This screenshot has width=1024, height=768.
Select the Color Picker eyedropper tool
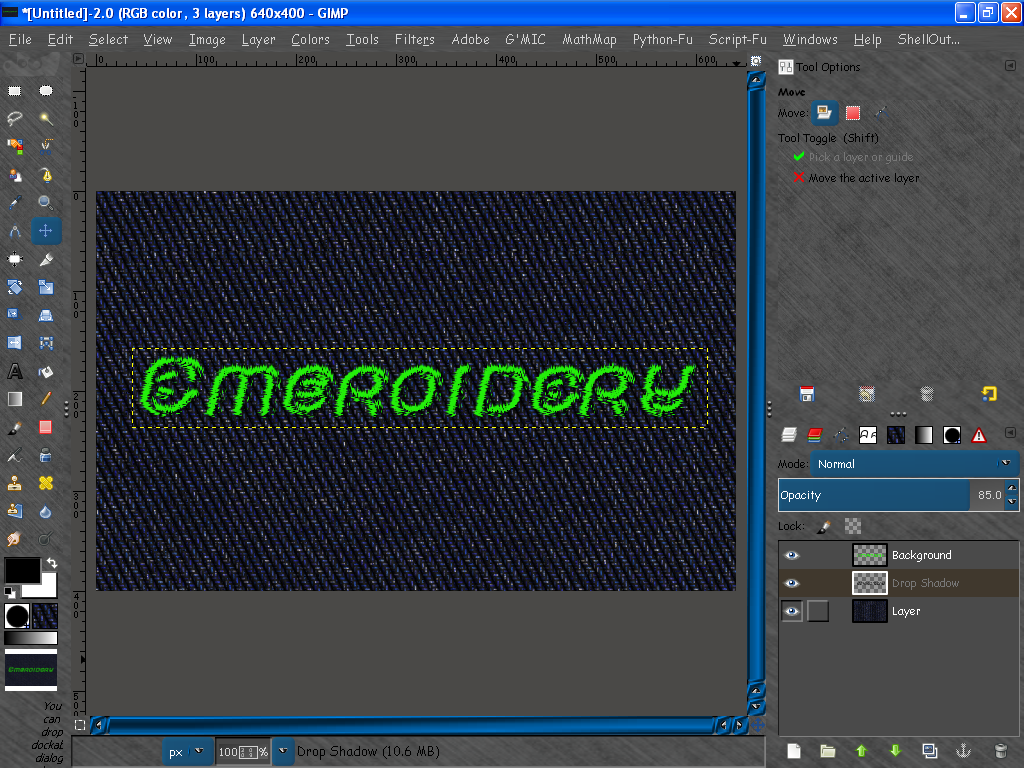pyautogui.click(x=15, y=203)
